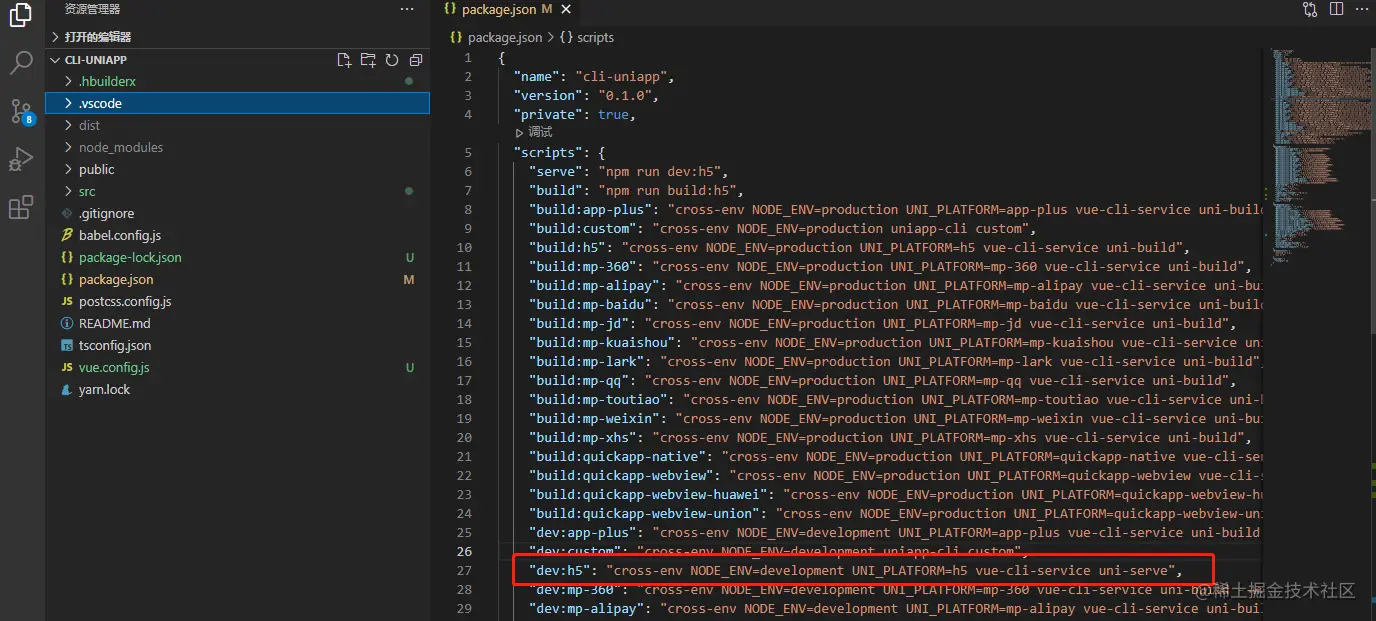The height and width of the screenshot is (621, 1376).
Task: Click the 调试 debug code lens
Action: (534, 132)
